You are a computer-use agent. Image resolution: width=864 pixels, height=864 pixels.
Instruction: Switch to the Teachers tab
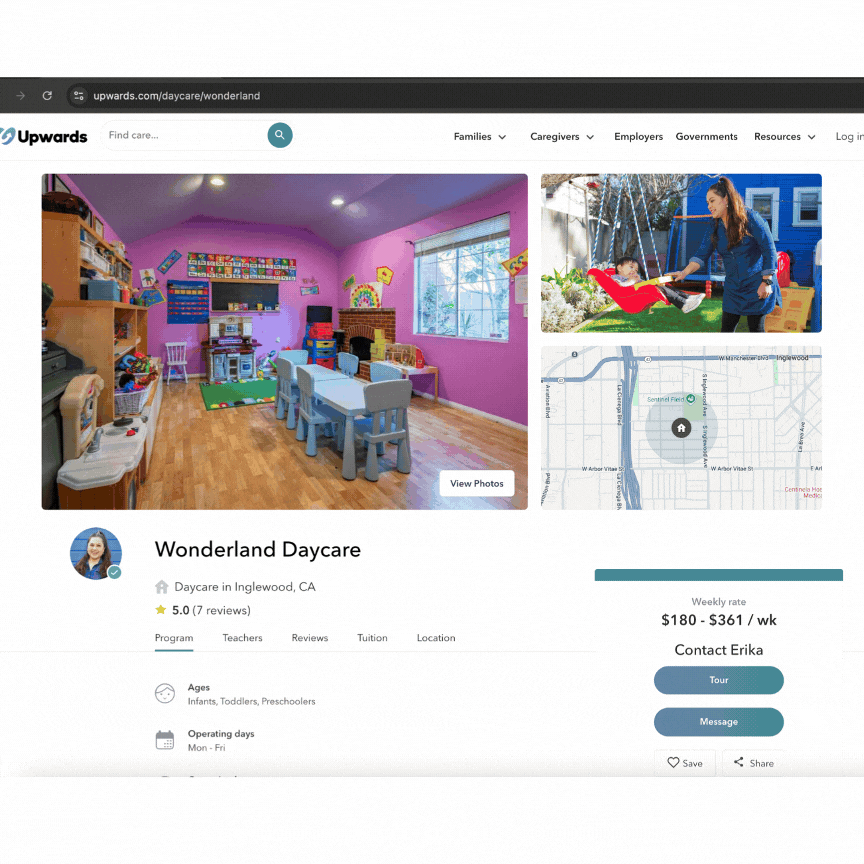tap(242, 638)
